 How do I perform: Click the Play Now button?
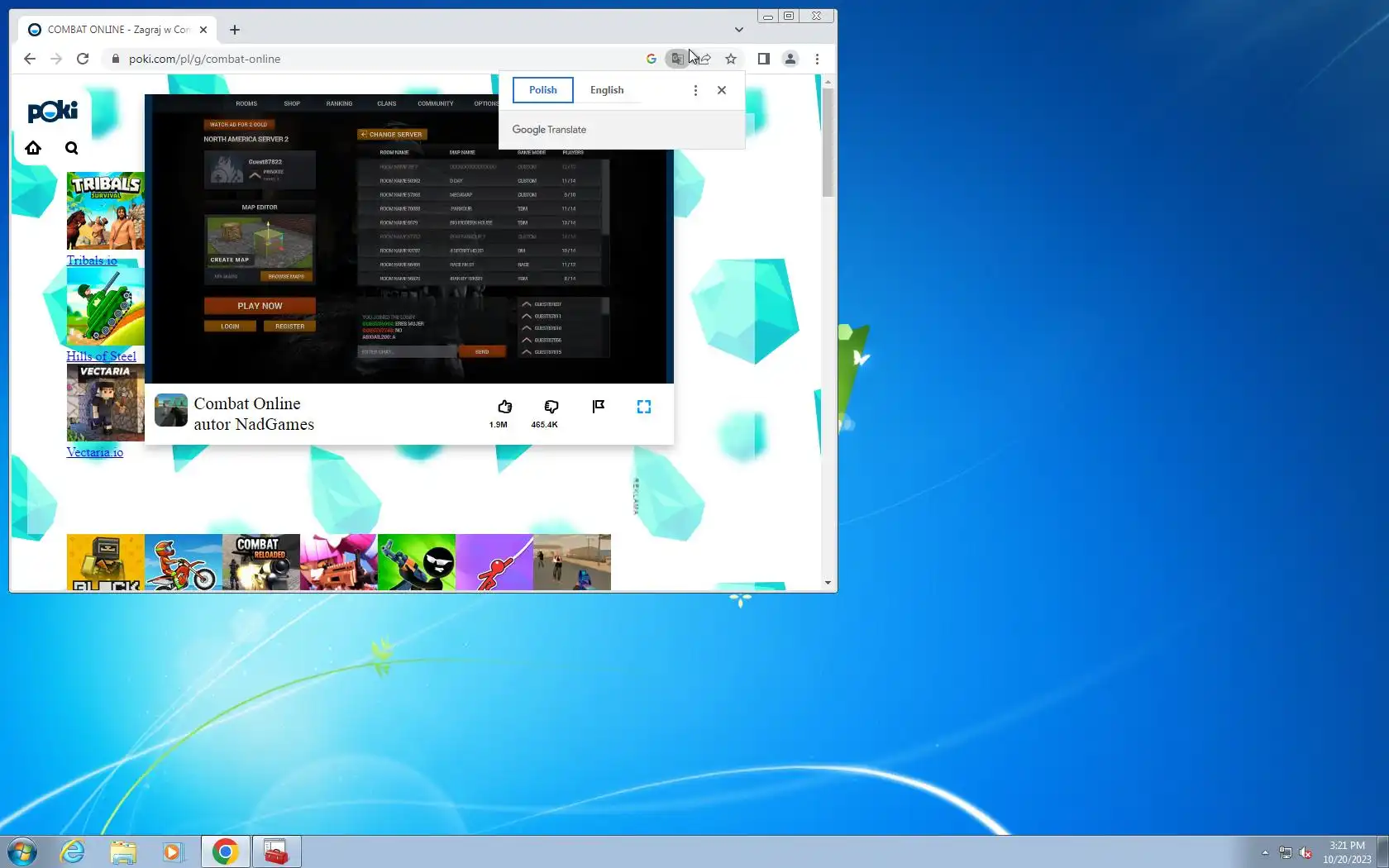point(260,306)
